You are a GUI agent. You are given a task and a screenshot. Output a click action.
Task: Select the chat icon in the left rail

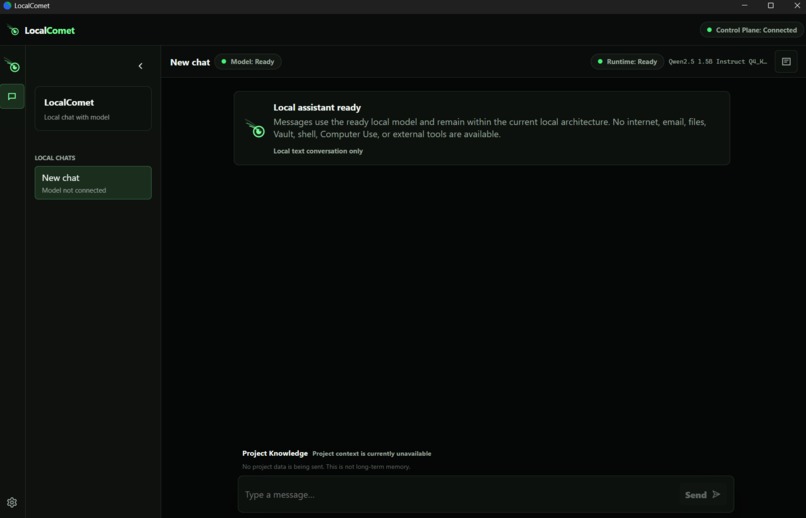click(x=12, y=97)
